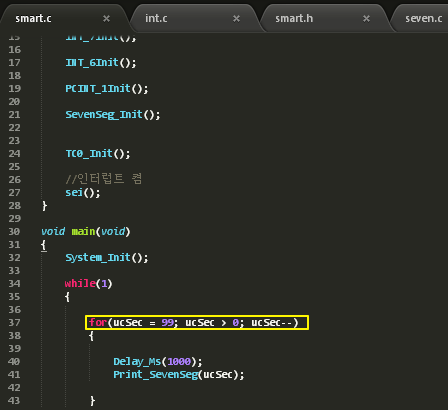Click the for keyword on line 37
This screenshot has height=410, width=448.
click(98, 322)
